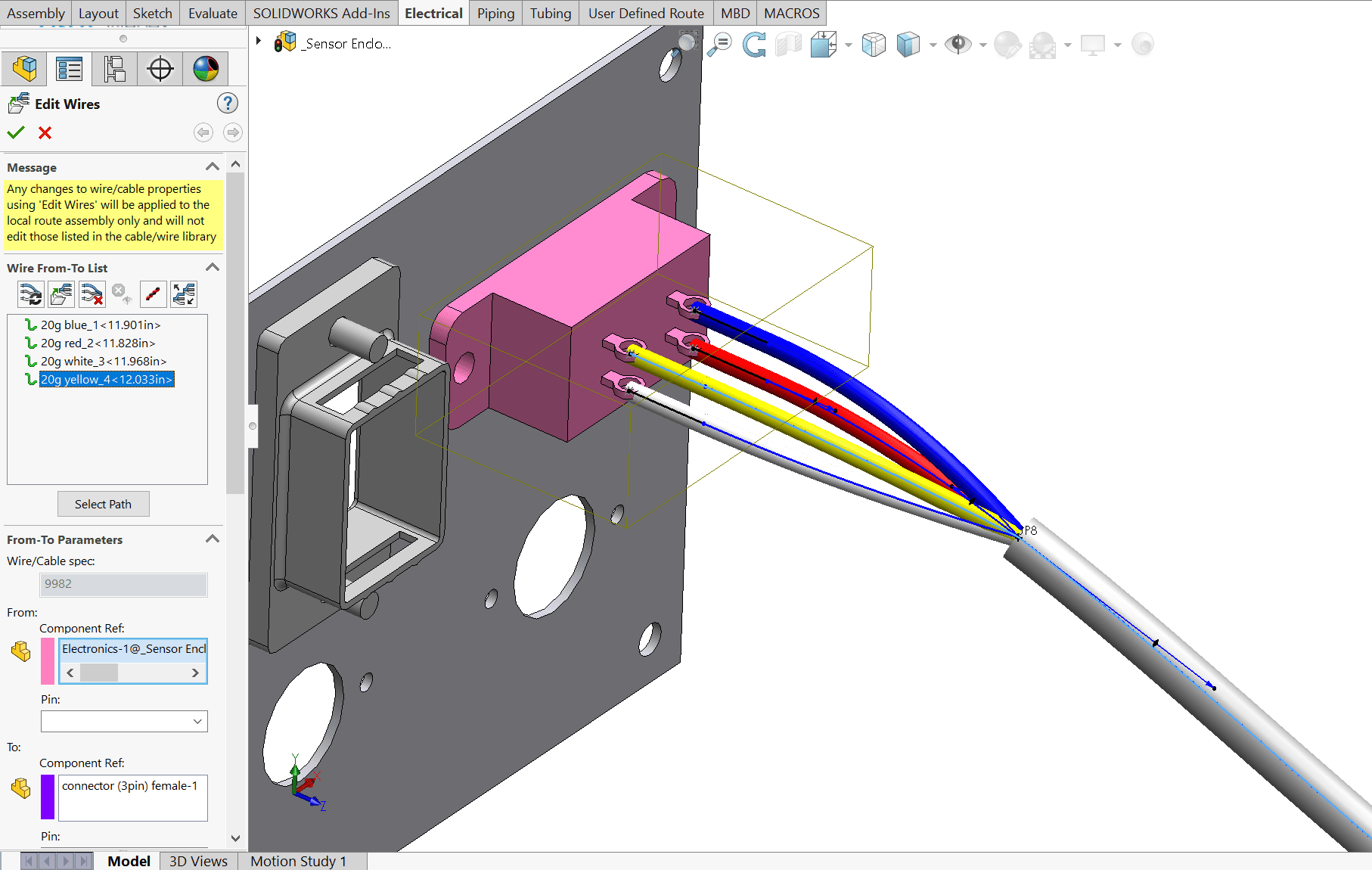The image size is (1372, 870).
Task: Click the Back arrow in PropertyManager
Action: [x=203, y=132]
